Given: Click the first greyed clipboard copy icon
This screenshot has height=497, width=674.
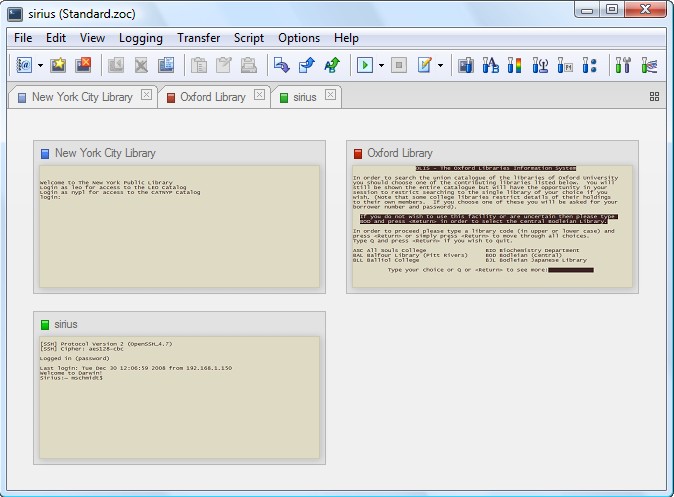Looking at the screenshot, I should 199,65.
